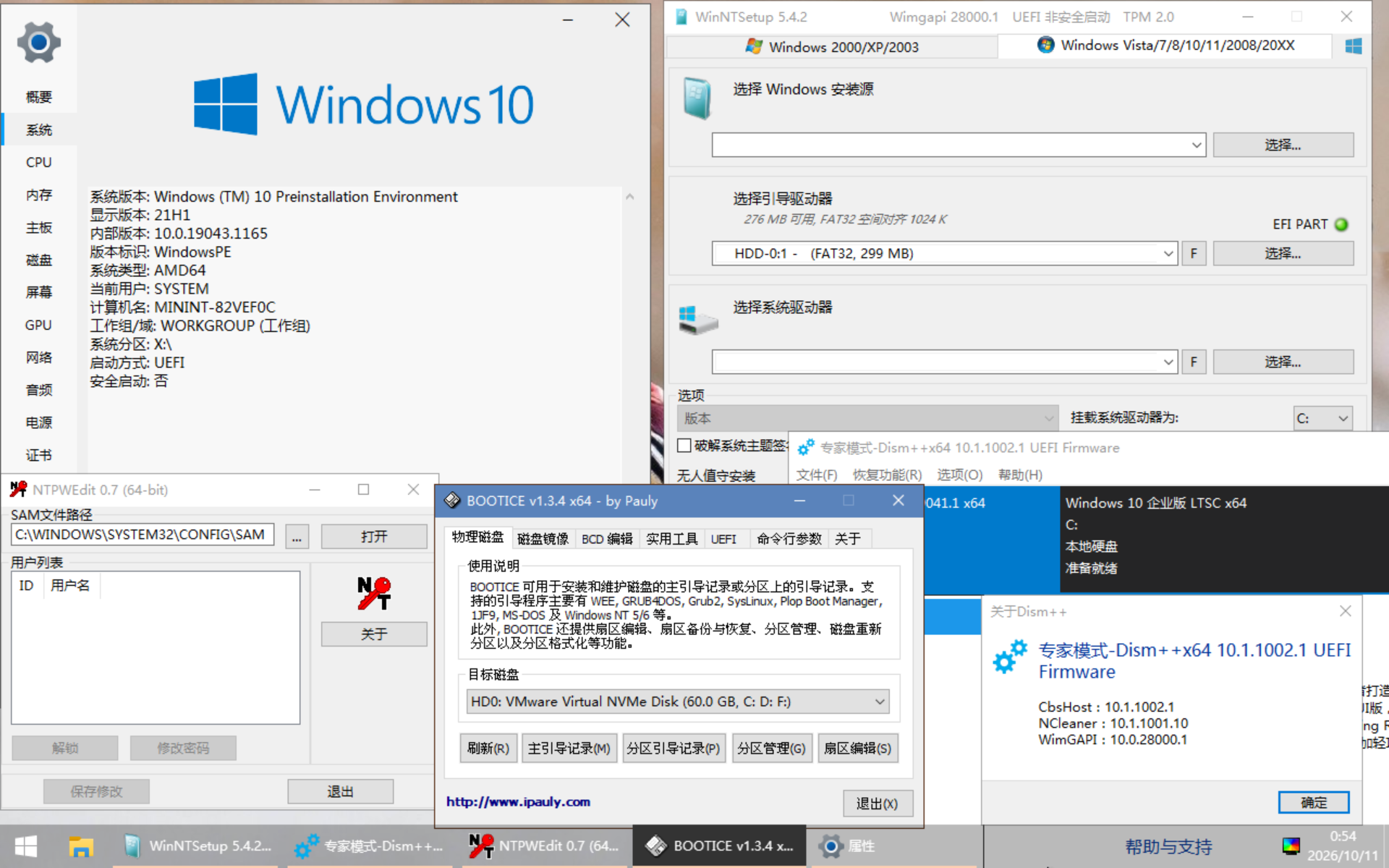Open the 版本 edition dropdown
This screenshot has width=1389, height=868.
coord(867,418)
